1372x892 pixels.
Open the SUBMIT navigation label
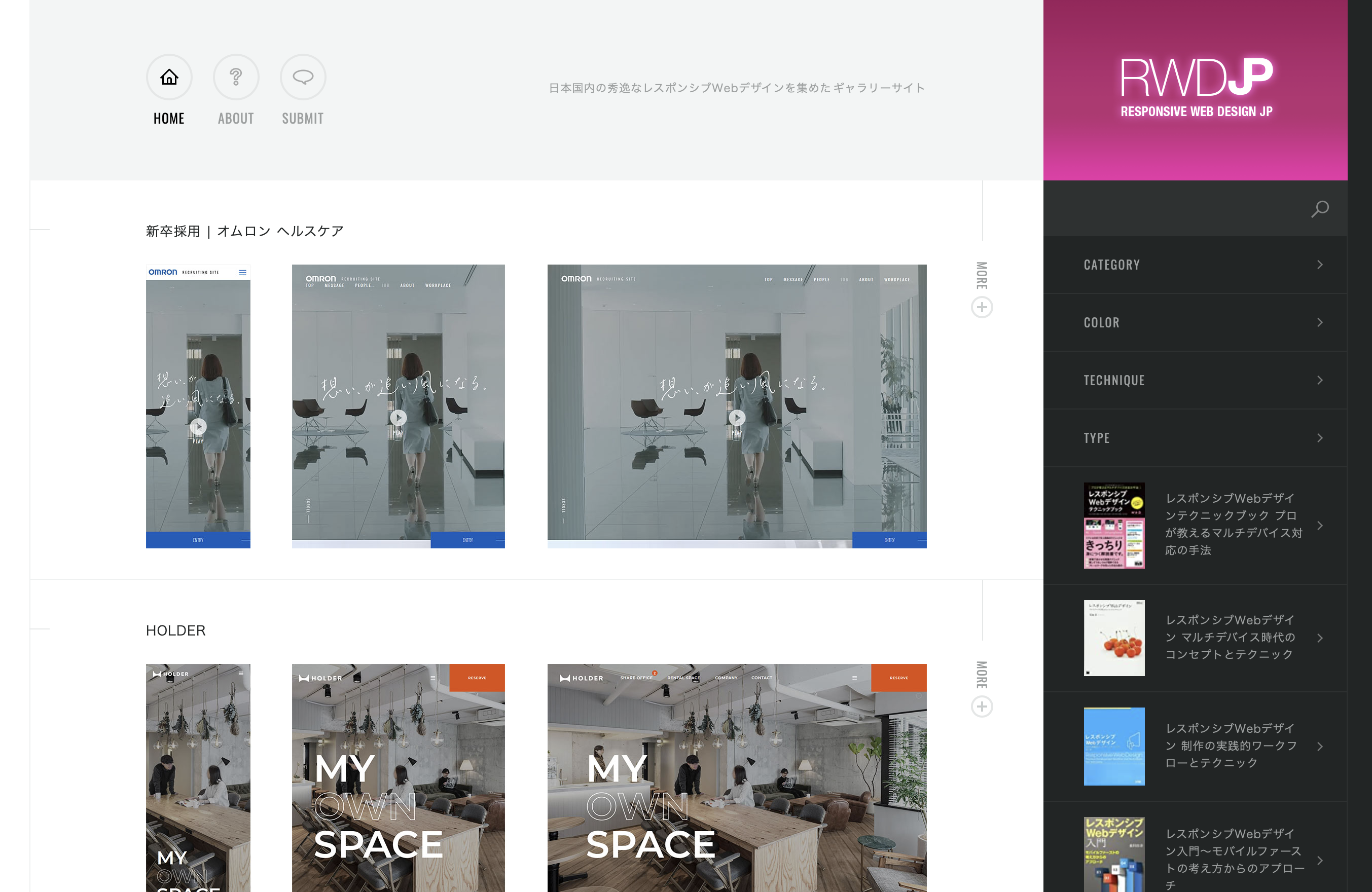click(x=303, y=118)
